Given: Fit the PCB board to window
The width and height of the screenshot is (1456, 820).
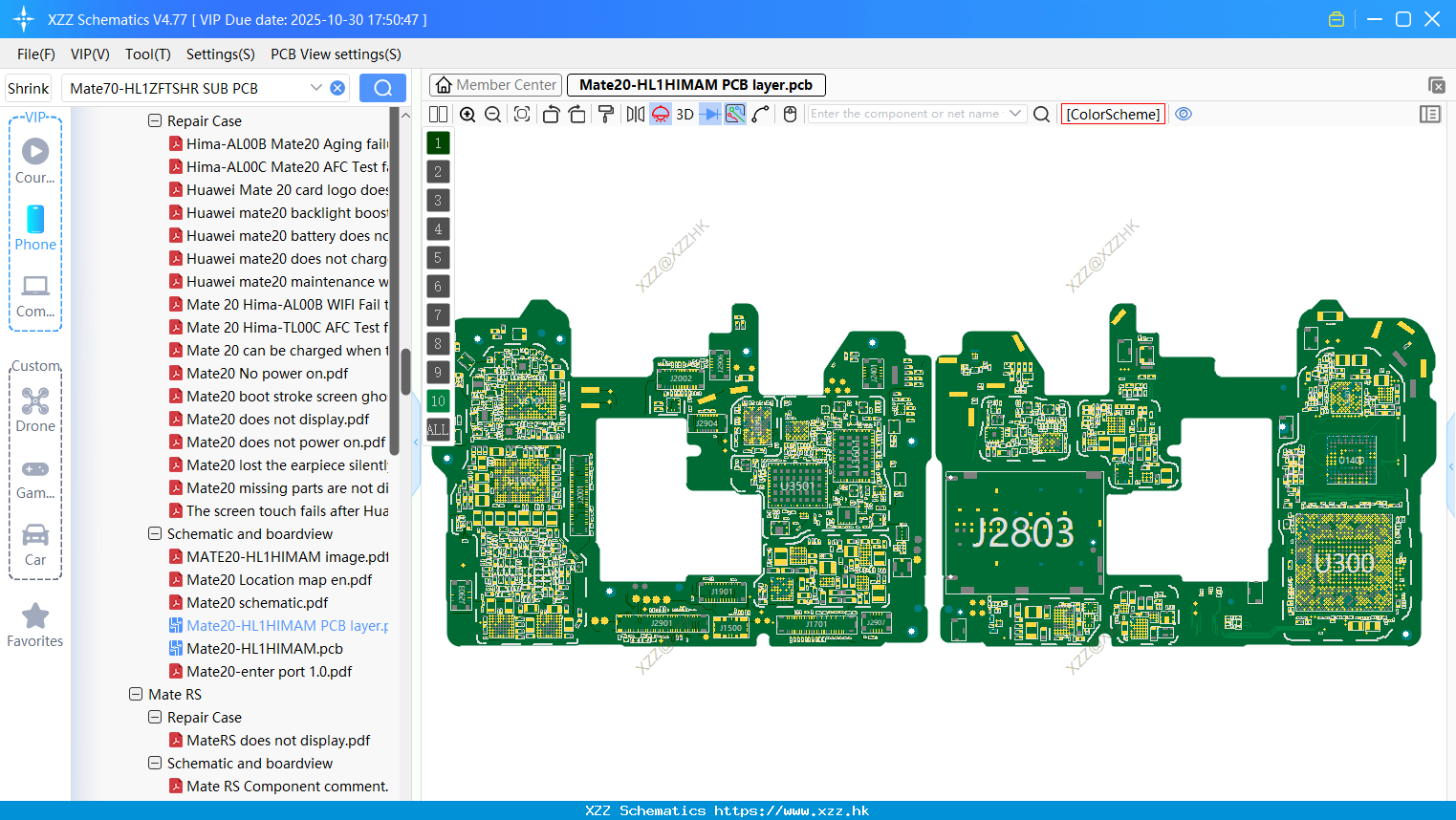Looking at the screenshot, I should pyautogui.click(x=522, y=114).
